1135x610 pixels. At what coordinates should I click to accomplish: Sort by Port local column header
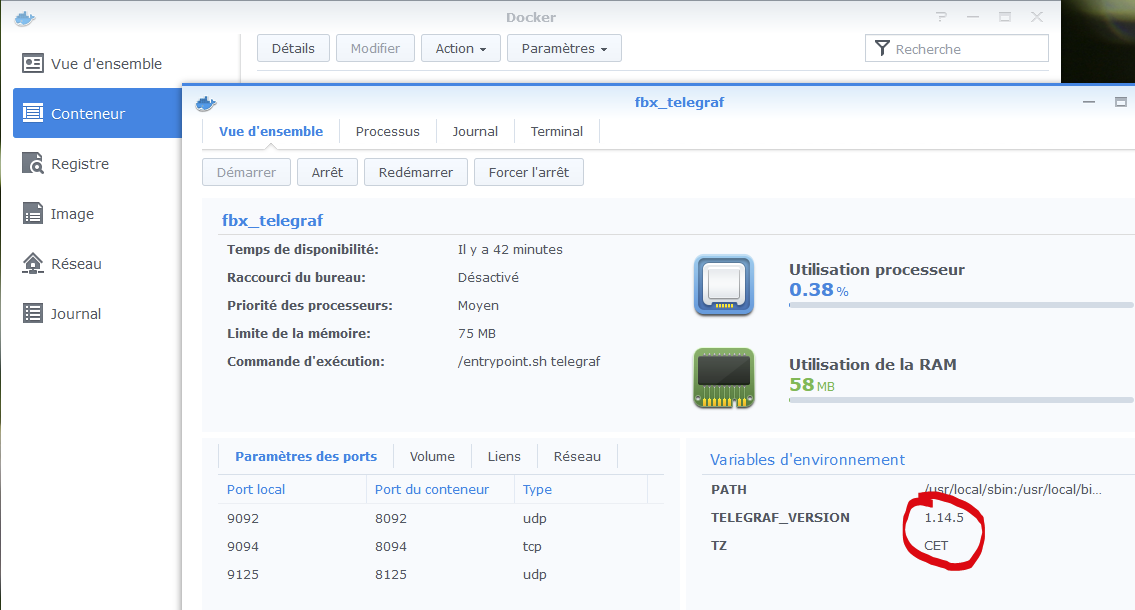(x=256, y=489)
